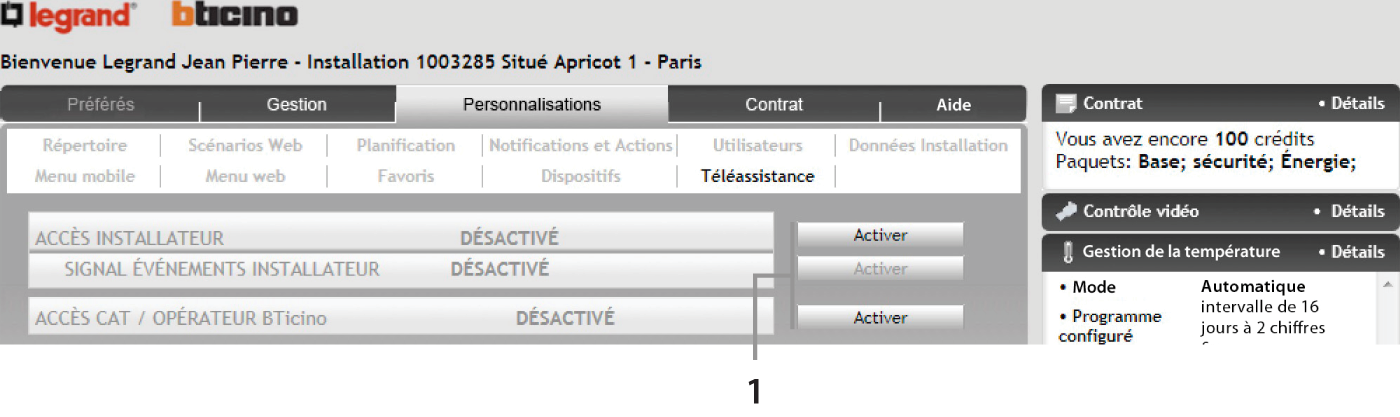Click Activer for SIGNAL ÉVÉNEMENTS INSTALLATEUR
The image size is (1400, 417).
pos(880,269)
